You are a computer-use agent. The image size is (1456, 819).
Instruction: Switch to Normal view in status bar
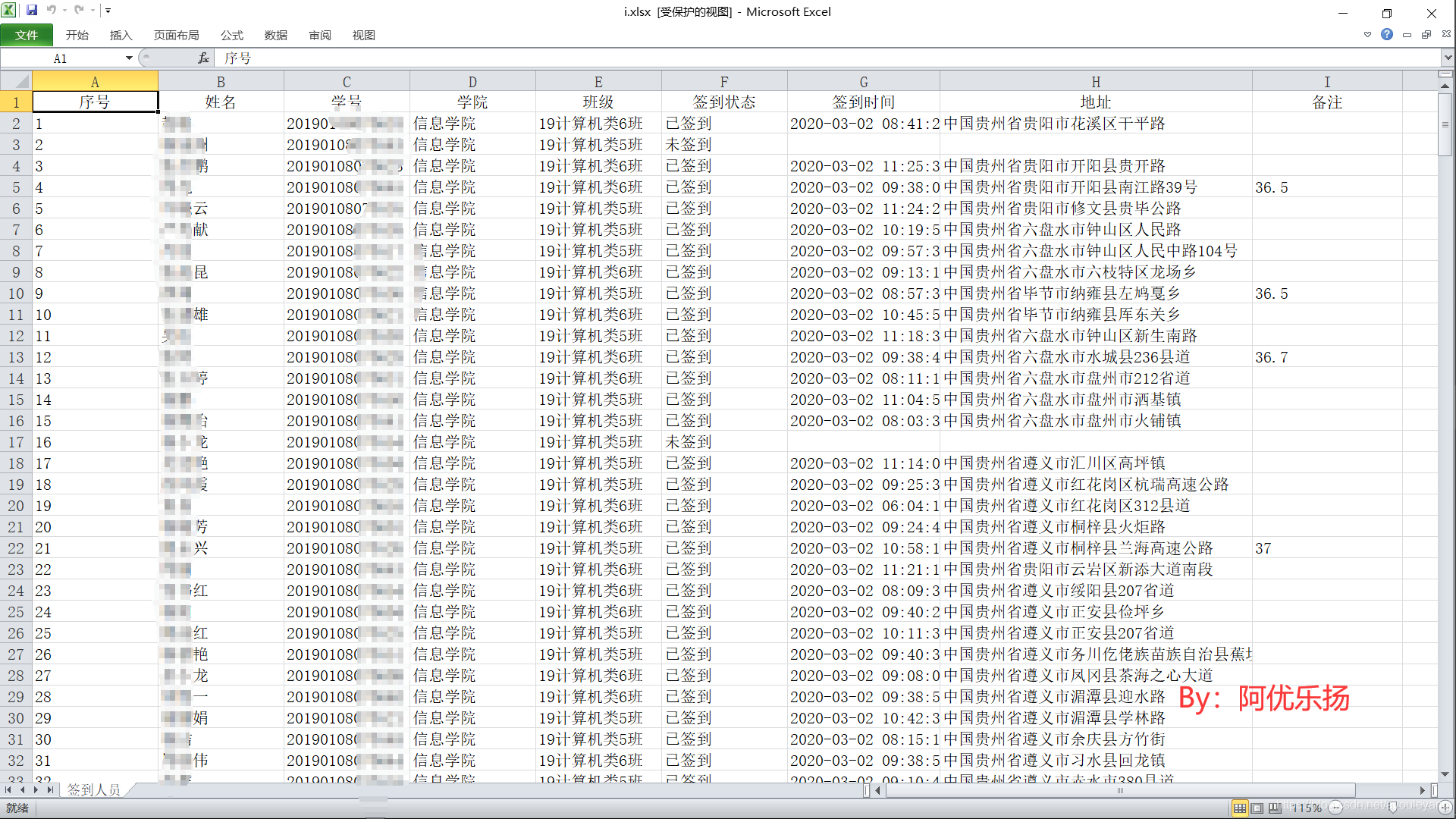tap(1240, 808)
